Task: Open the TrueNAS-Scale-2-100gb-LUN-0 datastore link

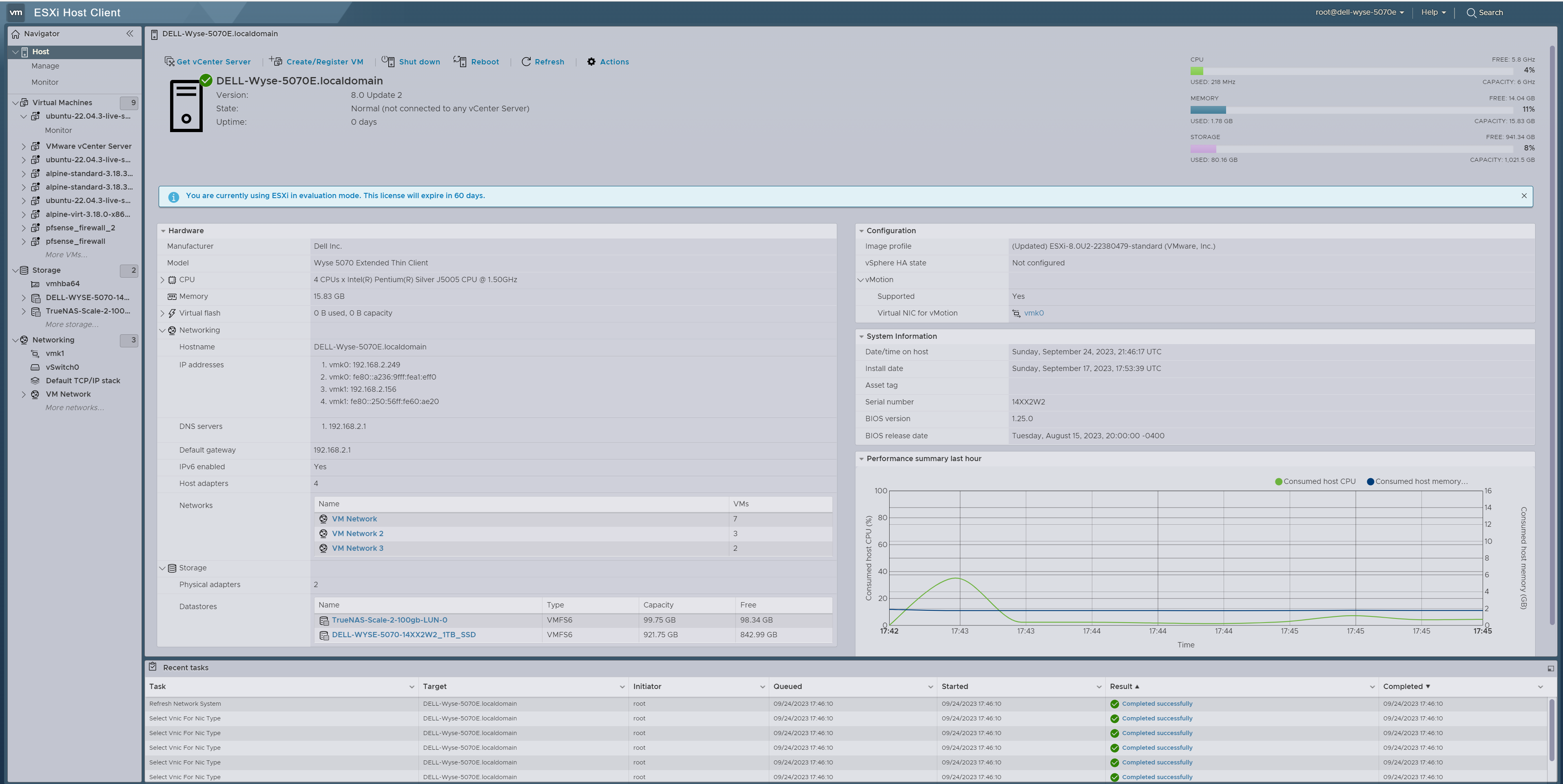Action: tap(389, 620)
